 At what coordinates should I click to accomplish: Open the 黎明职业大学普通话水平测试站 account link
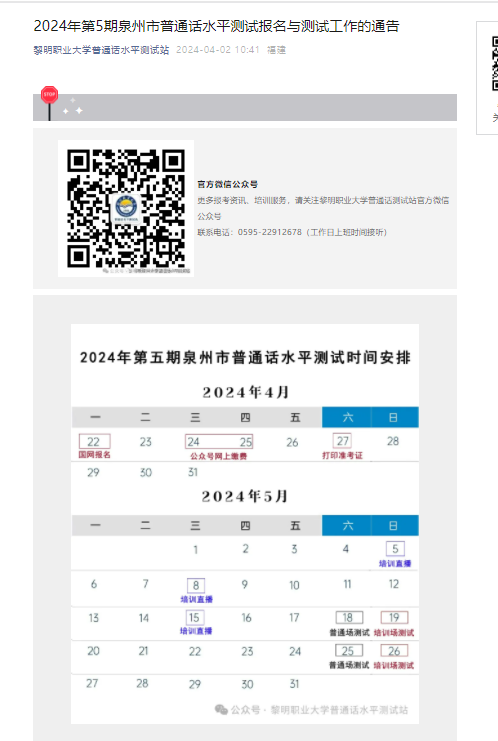(x=101, y=50)
